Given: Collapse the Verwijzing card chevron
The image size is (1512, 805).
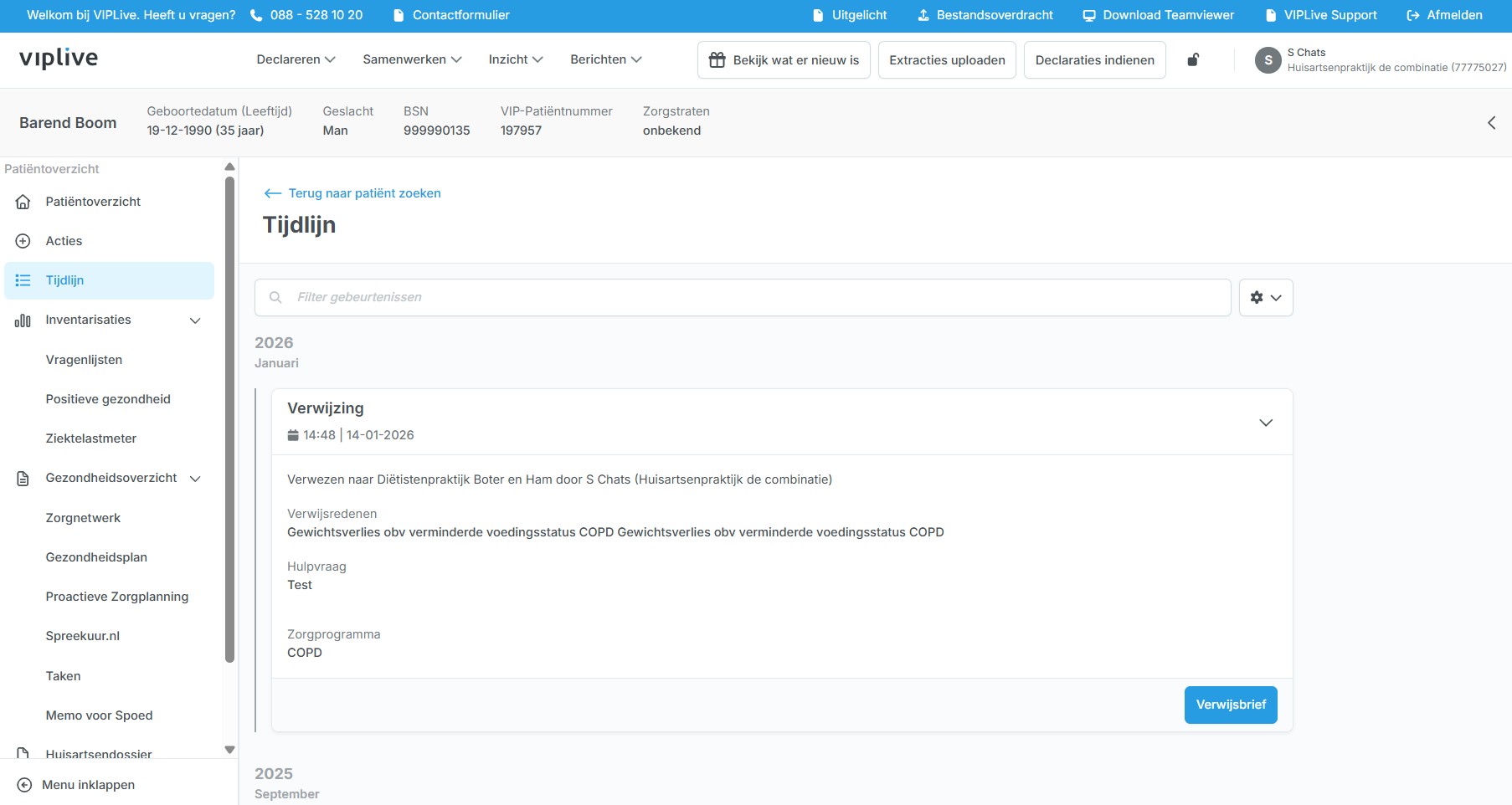Looking at the screenshot, I should tap(1266, 423).
